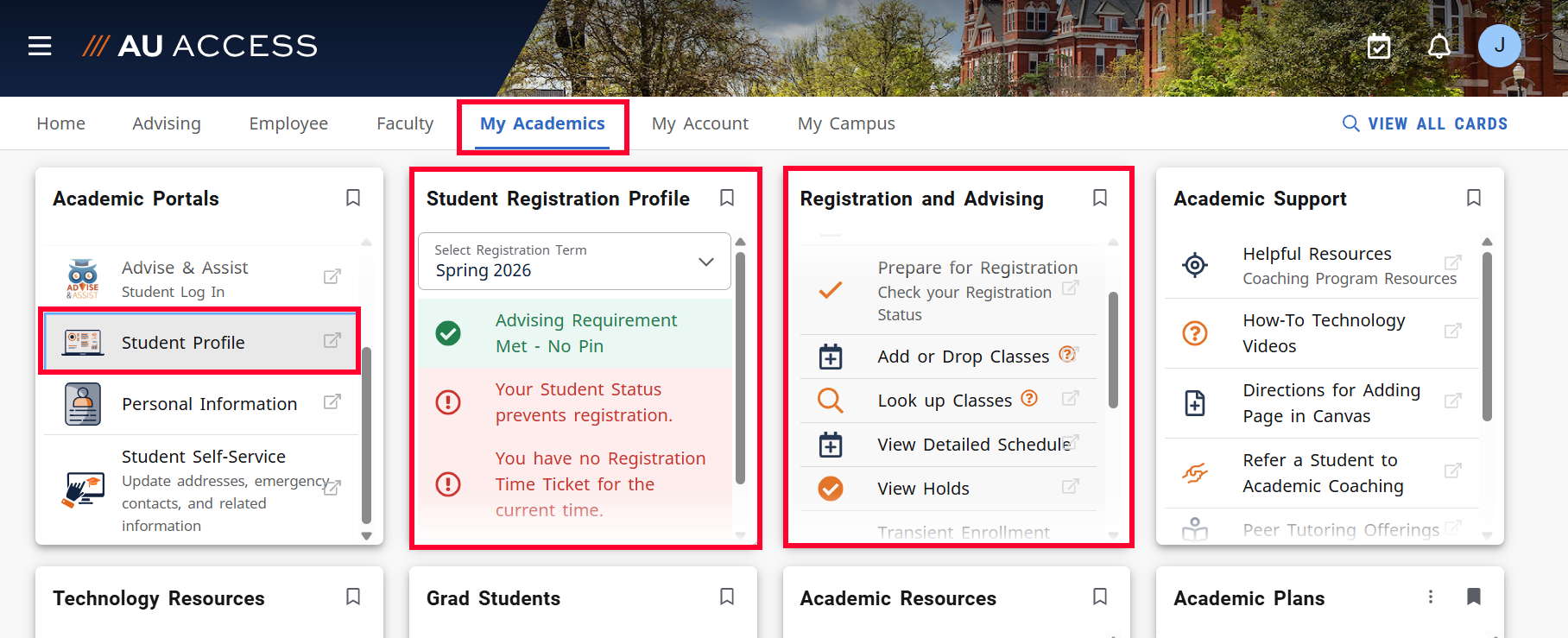Open the Student Profile portal
The image size is (1568, 638).
183,342
